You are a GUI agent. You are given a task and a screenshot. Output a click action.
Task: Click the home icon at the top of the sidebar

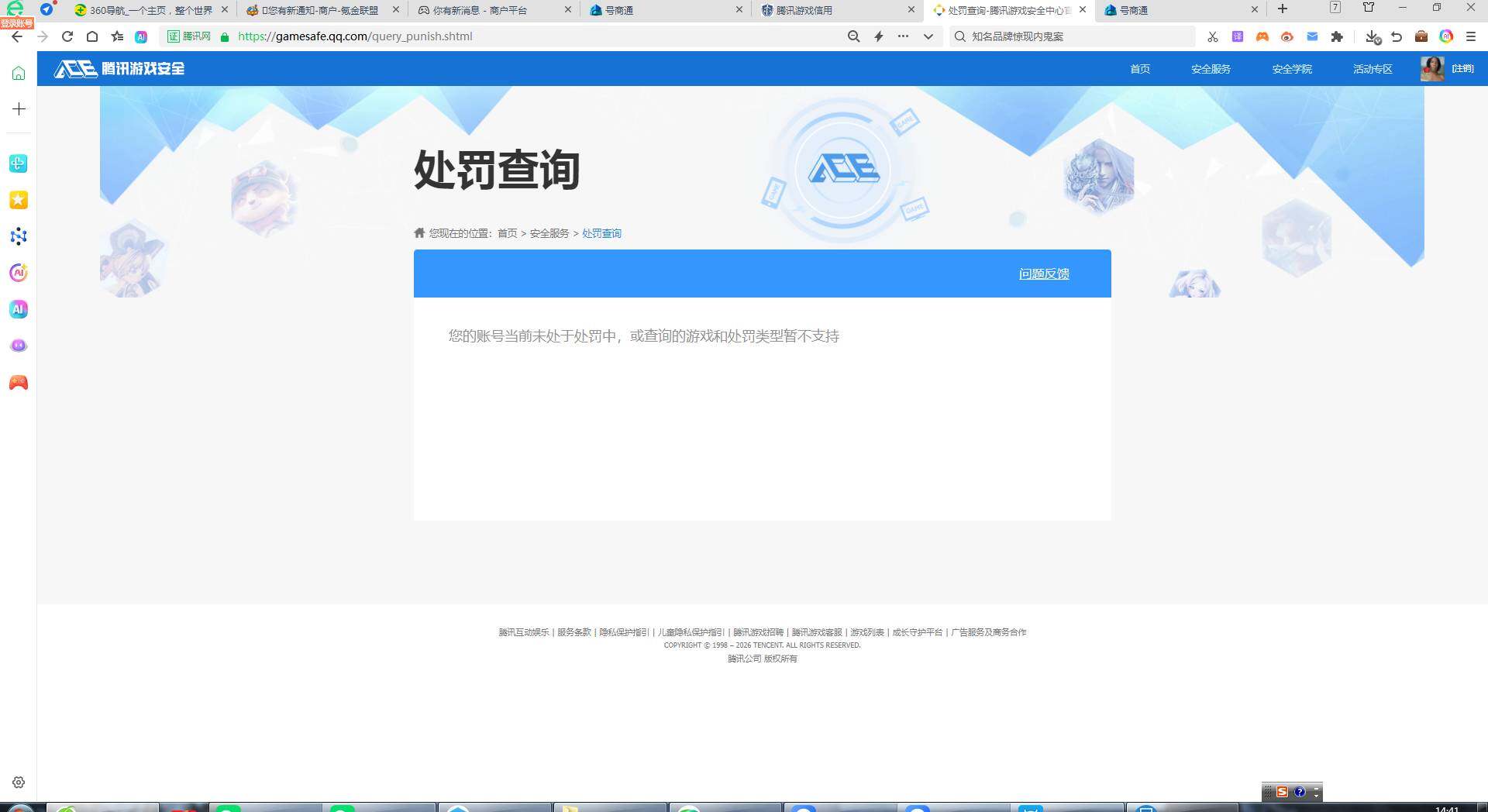(x=19, y=73)
